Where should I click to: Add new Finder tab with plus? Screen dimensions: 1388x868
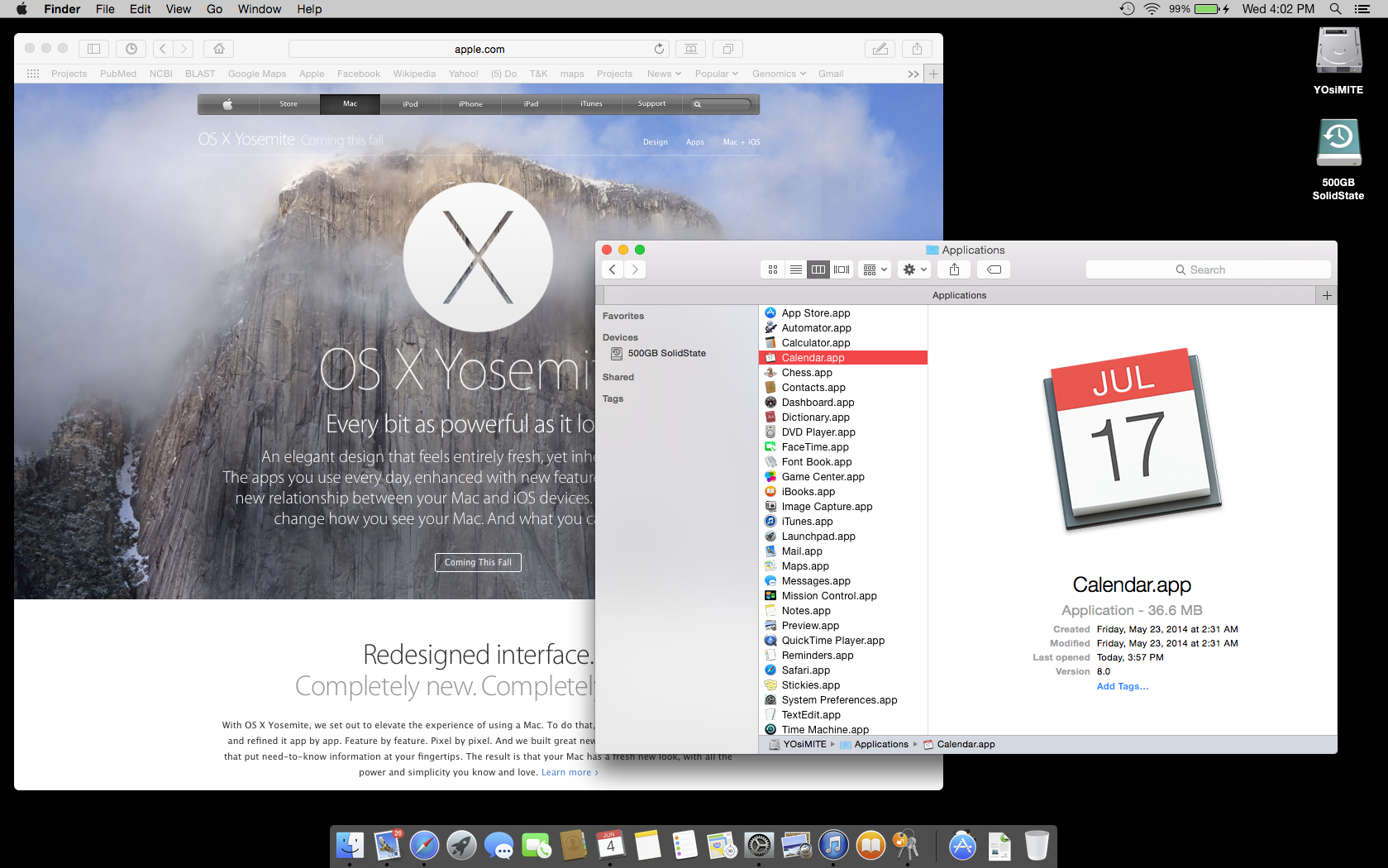click(x=1327, y=295)
